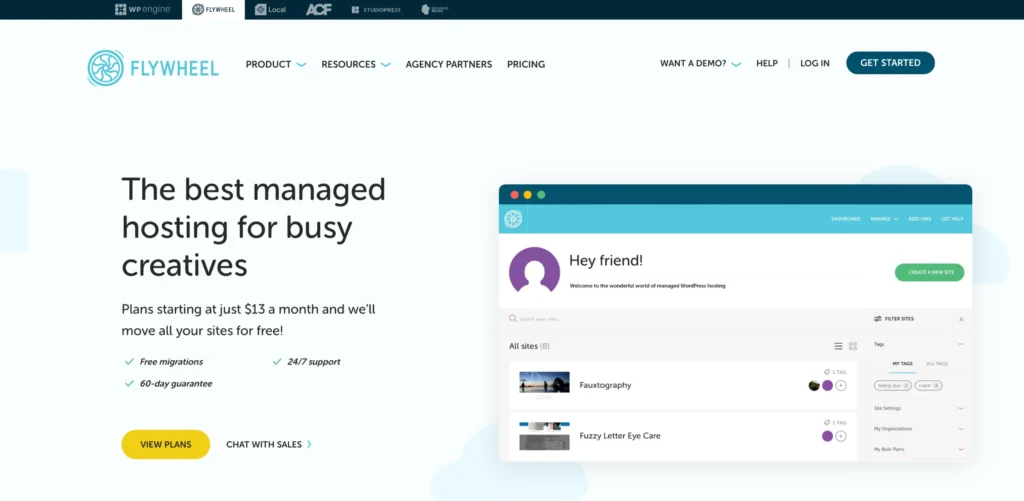Click the Get Started button
Image resolution: width=1024 pixels, height=501 pixels.
(890, 63)
